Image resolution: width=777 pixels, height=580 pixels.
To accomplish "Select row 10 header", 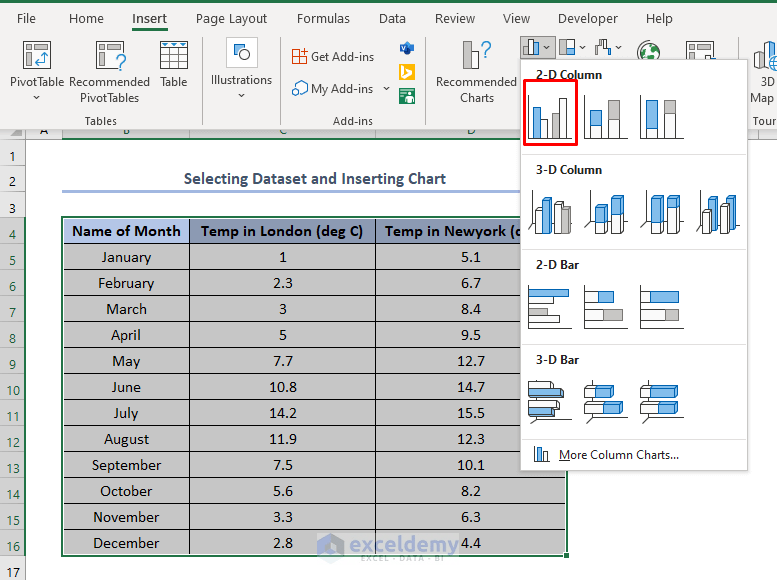I will (x=12, y=390).
